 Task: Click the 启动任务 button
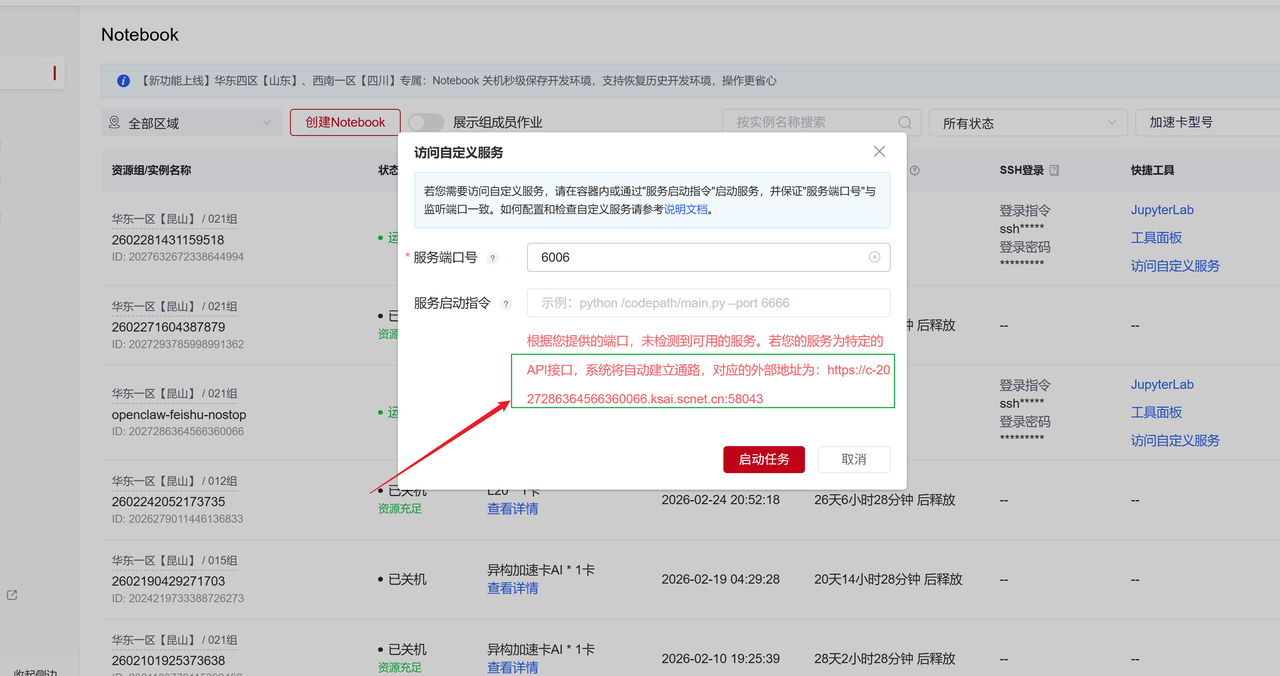click(764, 459)
